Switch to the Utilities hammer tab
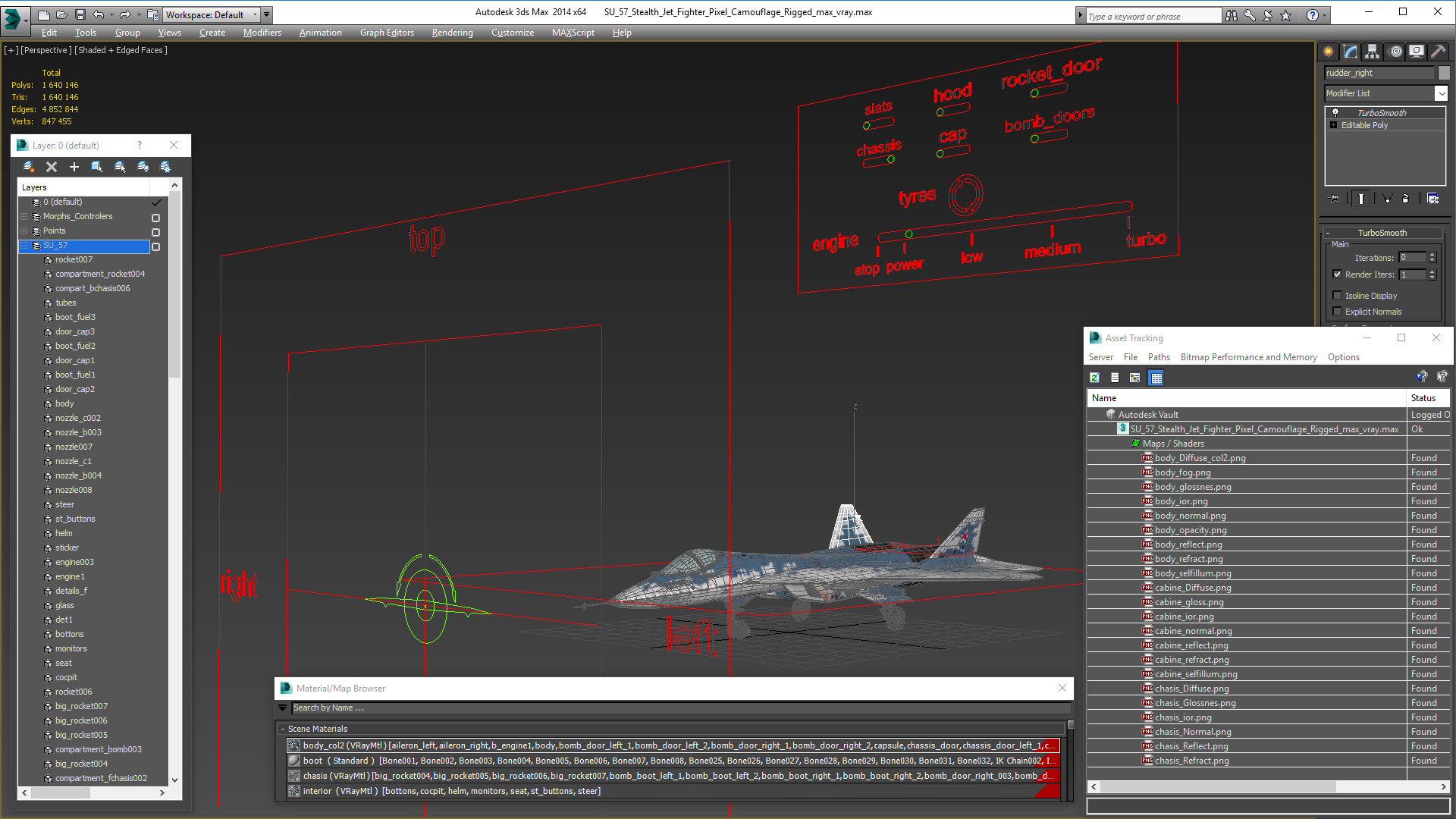 point(1438,52)
